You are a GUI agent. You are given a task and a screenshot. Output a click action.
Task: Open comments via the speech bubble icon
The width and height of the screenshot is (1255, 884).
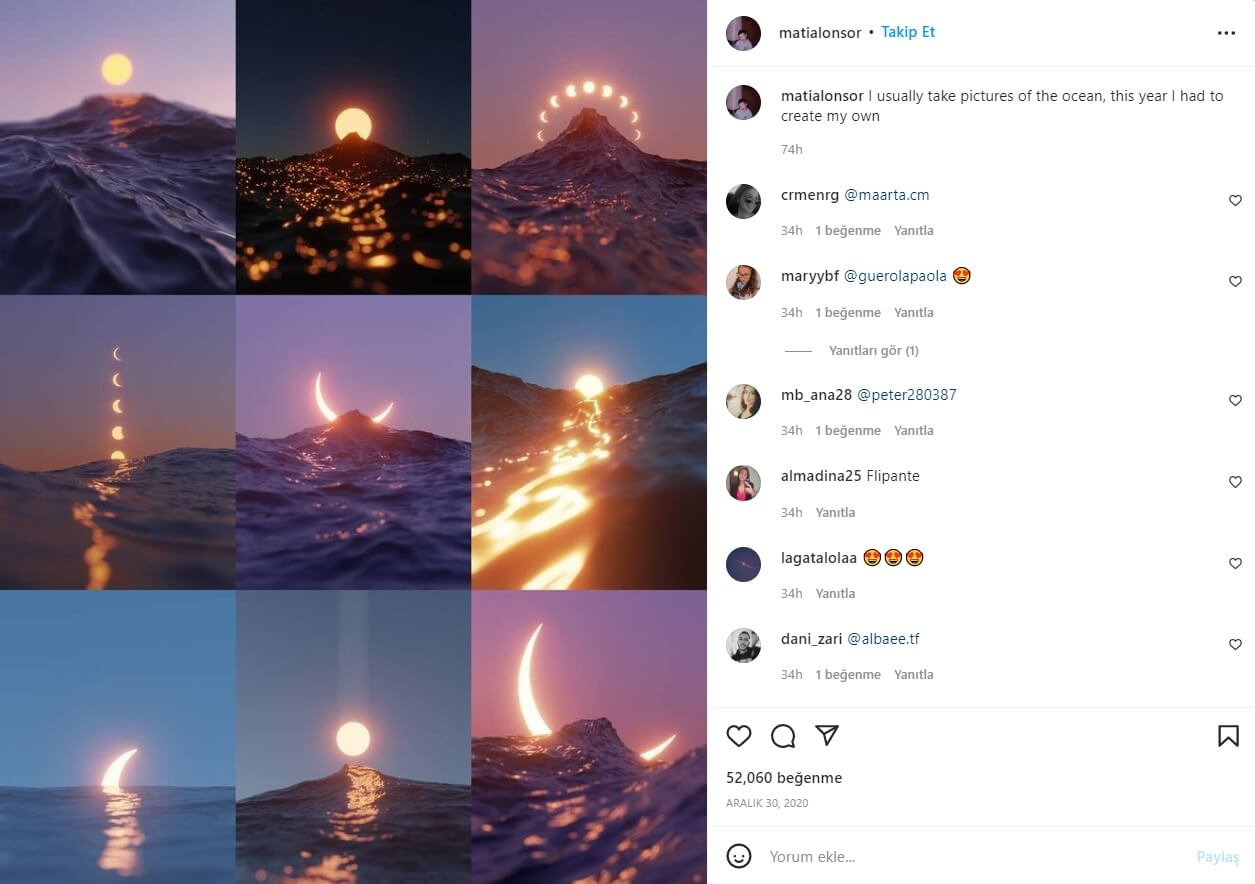coord(783,736)
